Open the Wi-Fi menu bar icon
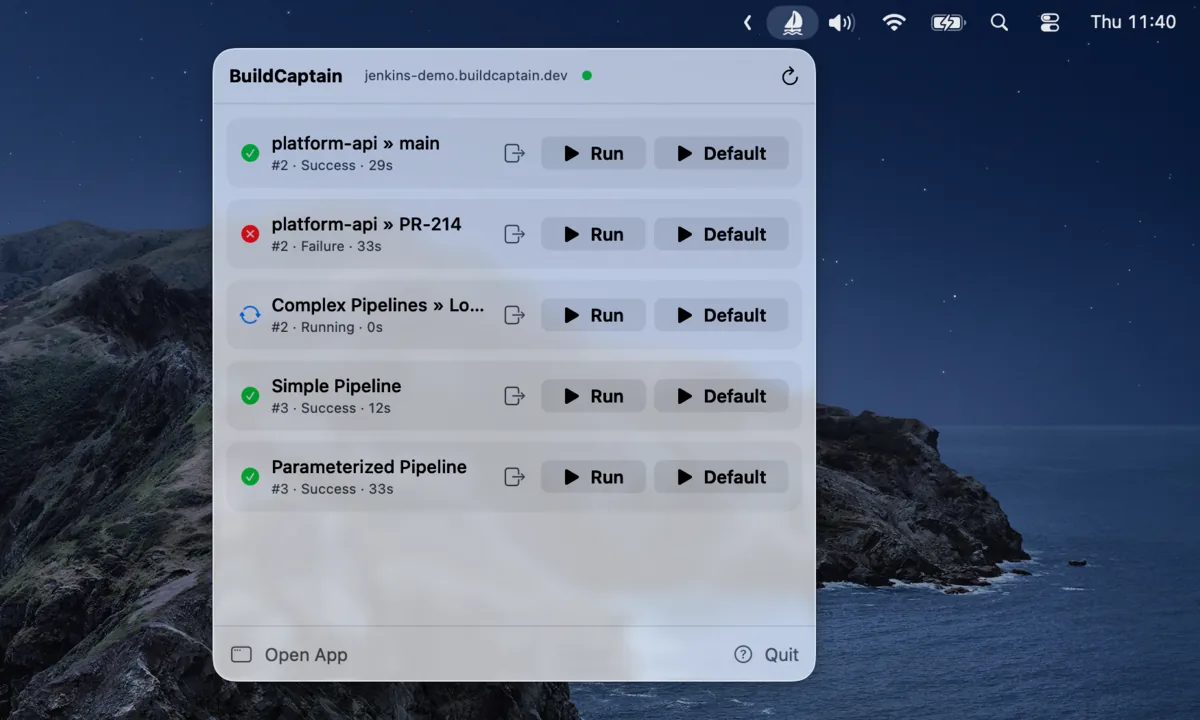The width and height of the screenshot is (1200, 720). tap(894, 22)
